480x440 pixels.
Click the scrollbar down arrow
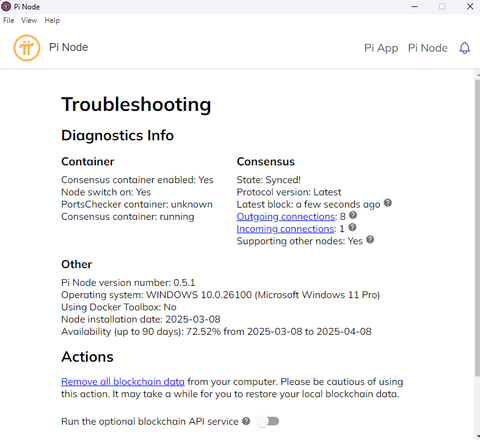pyautogui.click(x=477, y=436)
